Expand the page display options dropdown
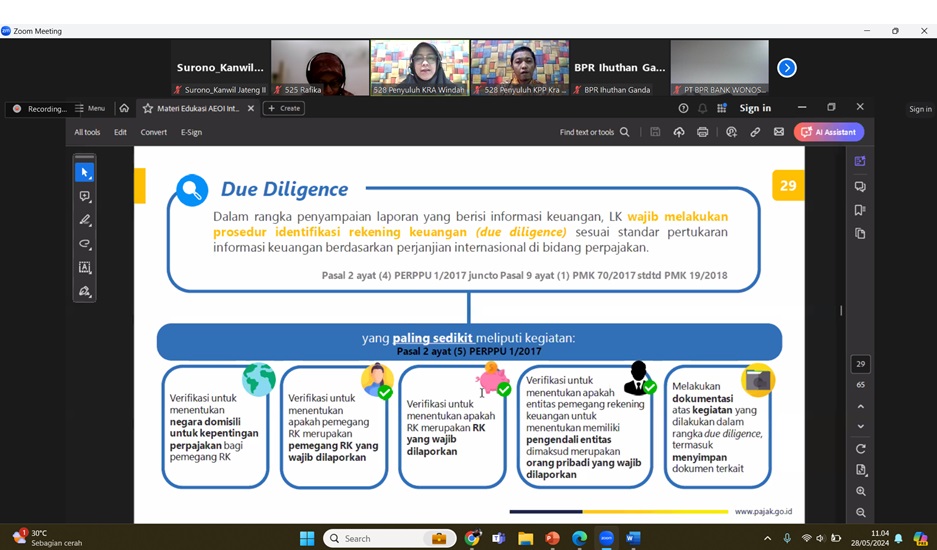 860,470
